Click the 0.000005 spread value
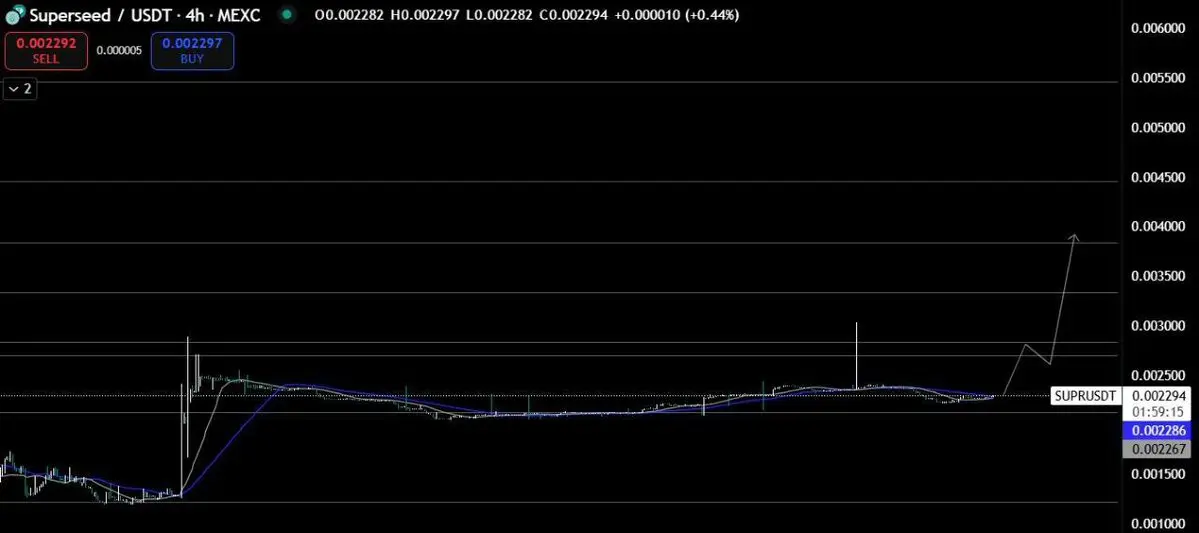The width and height of the screenshot is (1199, 533). point(119,50)
